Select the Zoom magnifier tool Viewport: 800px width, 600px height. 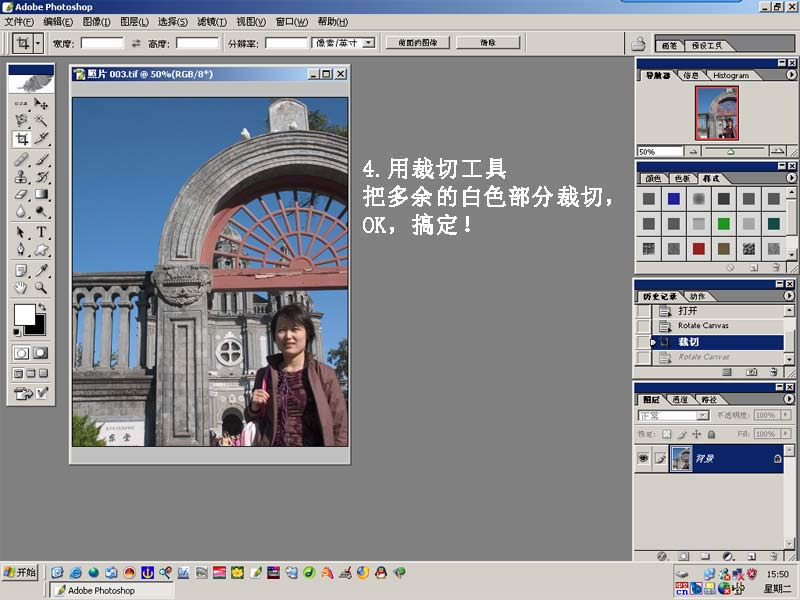[x=41, y=288]
